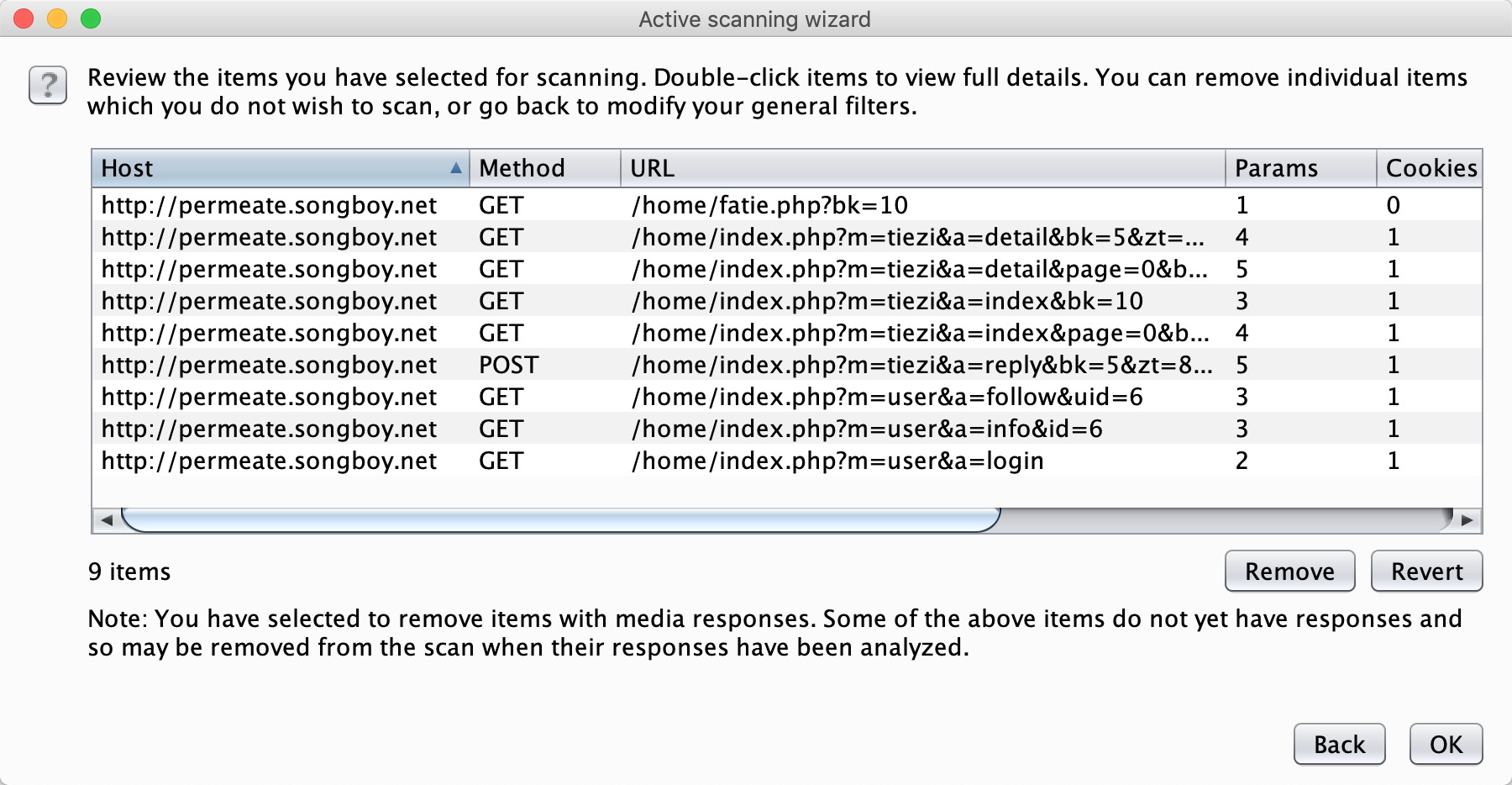Click the scroll left arrow
This screenshot has width=1512, height=785.
point(107,520)
